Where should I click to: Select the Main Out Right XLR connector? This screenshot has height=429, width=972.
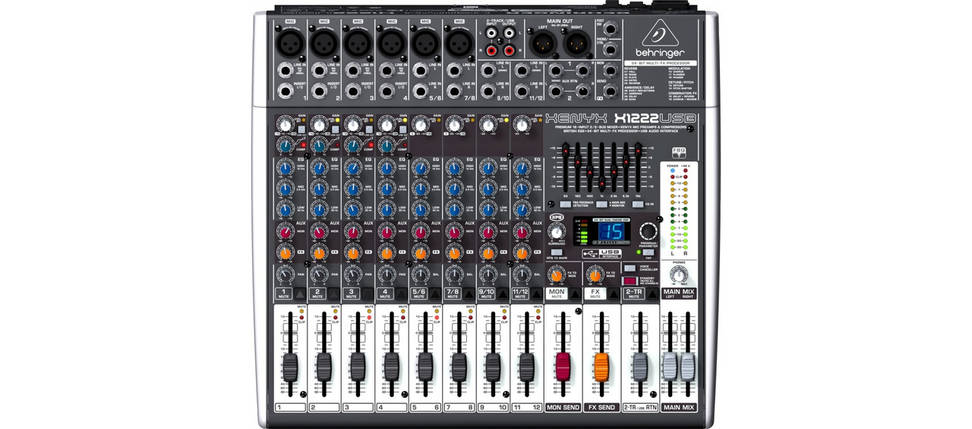(577, 43)
